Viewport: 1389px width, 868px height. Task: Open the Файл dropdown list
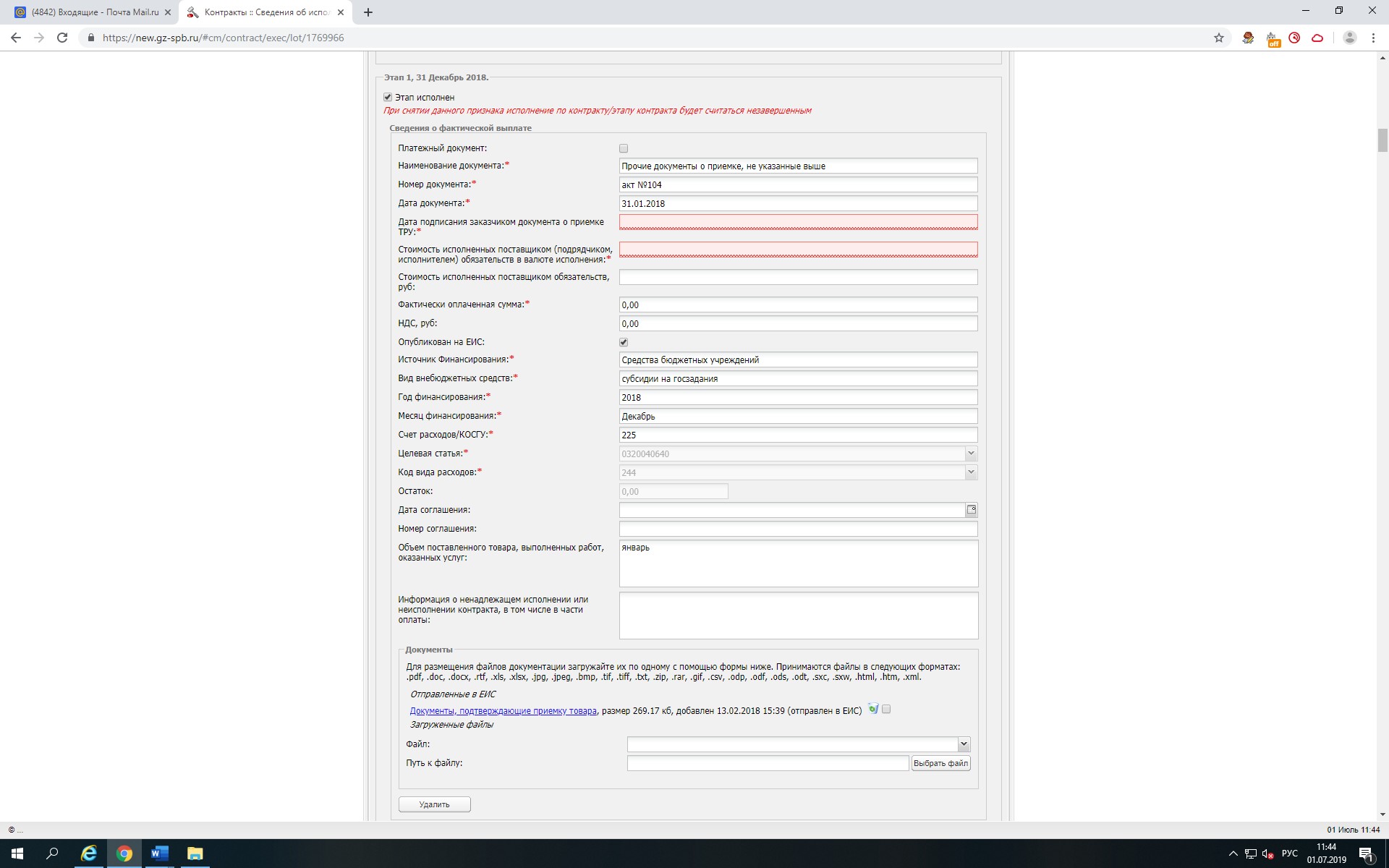[963, 744]
